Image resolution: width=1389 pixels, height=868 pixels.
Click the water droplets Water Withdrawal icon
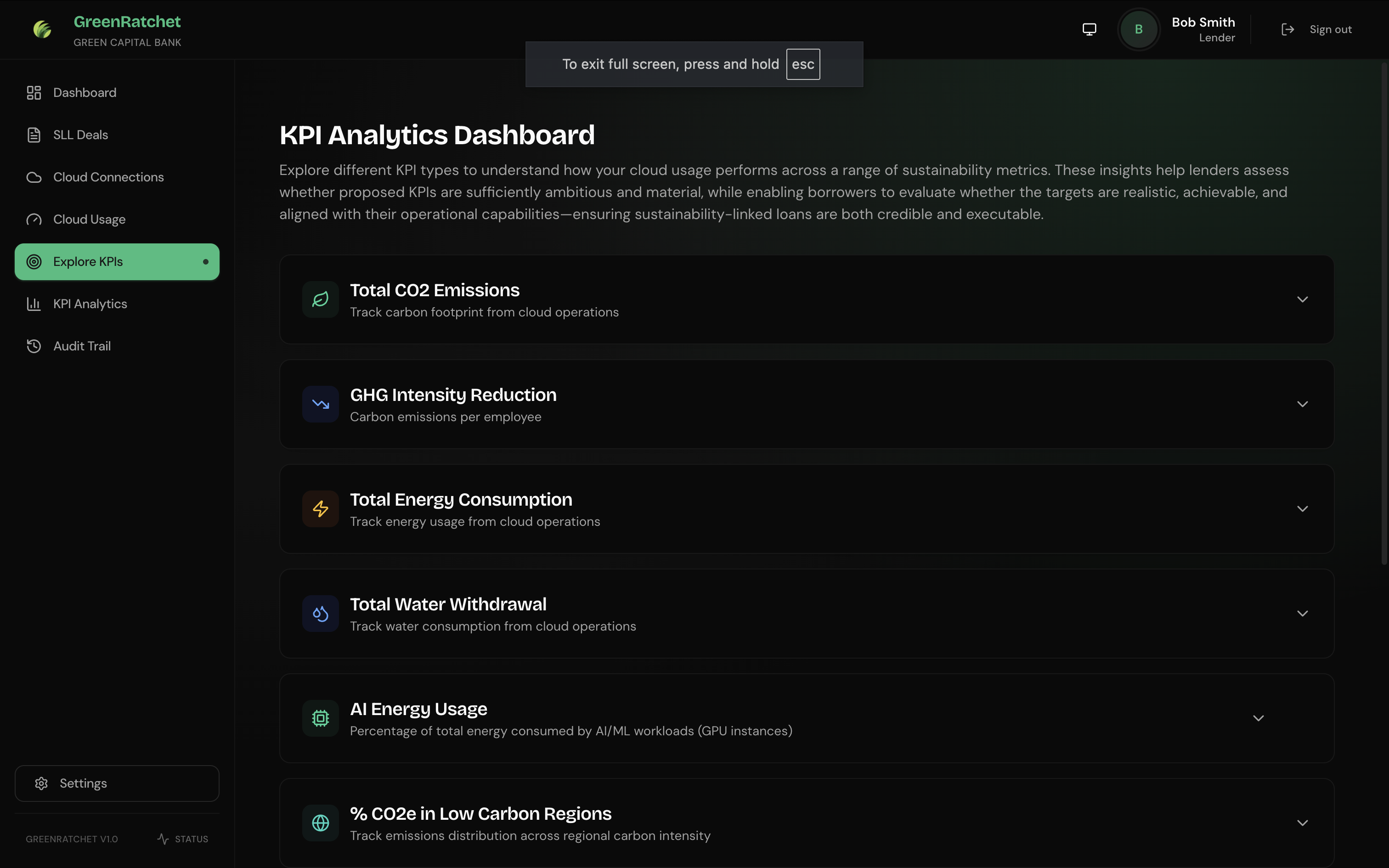[x=320, y=614]
